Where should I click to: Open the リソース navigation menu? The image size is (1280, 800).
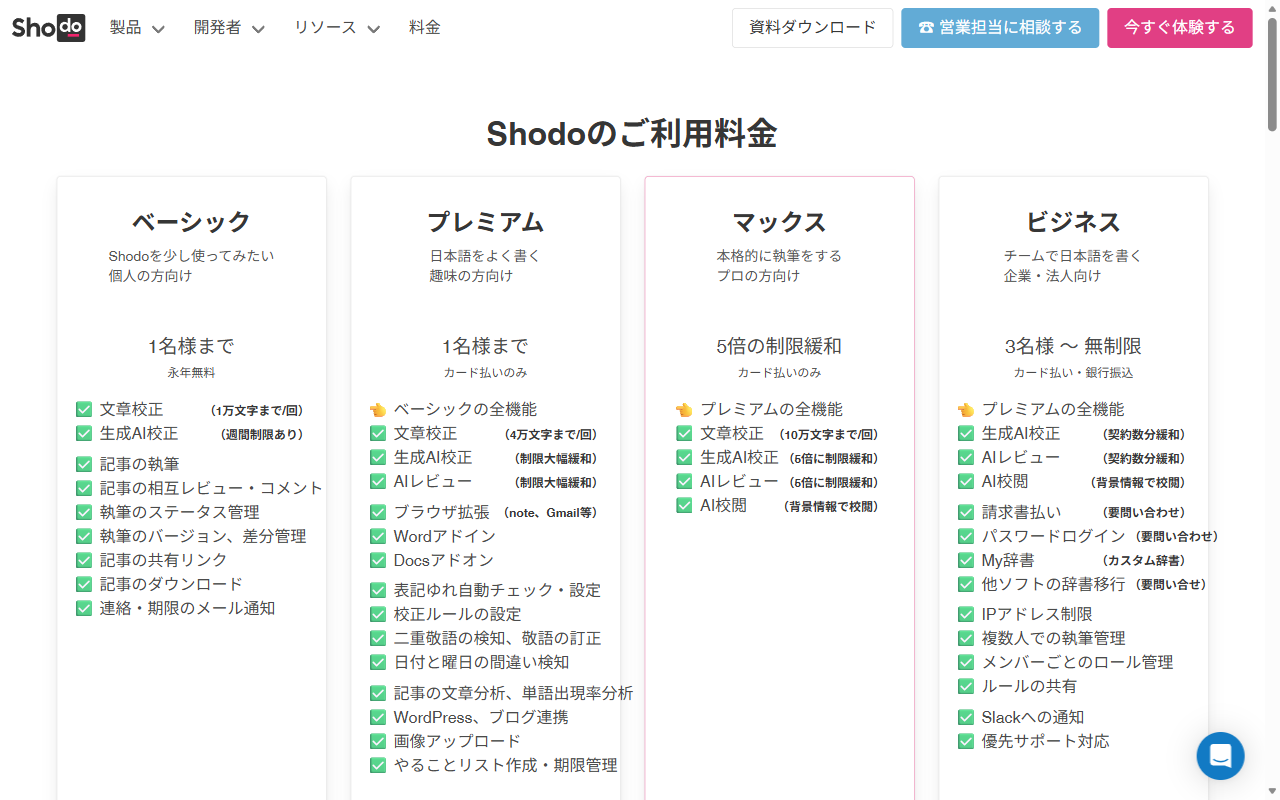click(x=337, y=28)
